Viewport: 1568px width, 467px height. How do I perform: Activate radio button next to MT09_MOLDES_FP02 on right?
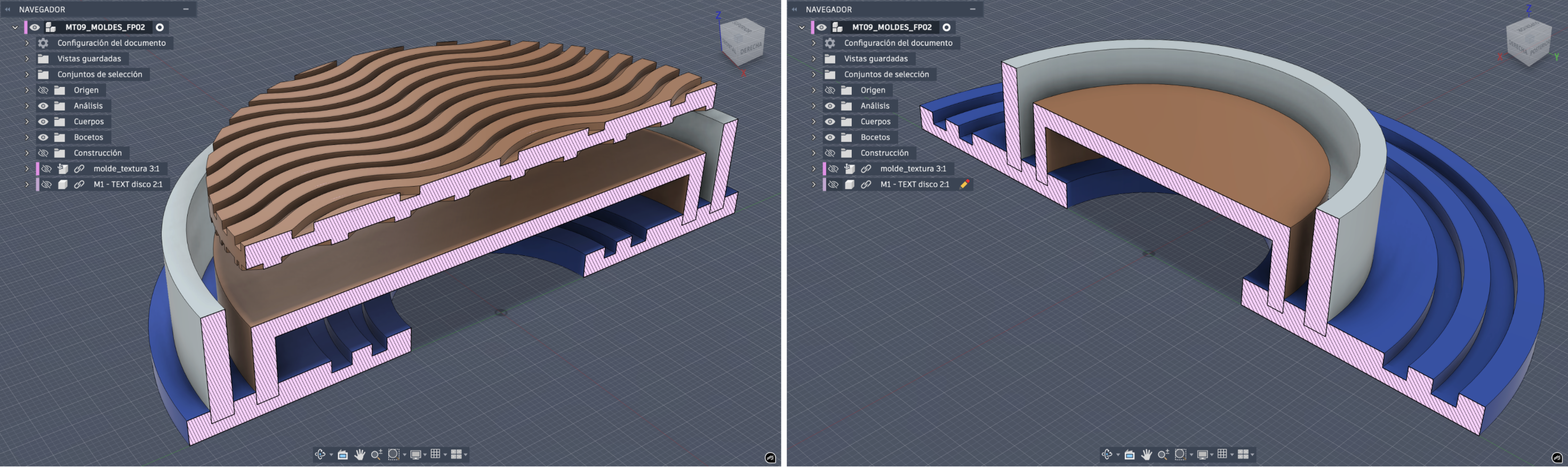pos(947,27)
